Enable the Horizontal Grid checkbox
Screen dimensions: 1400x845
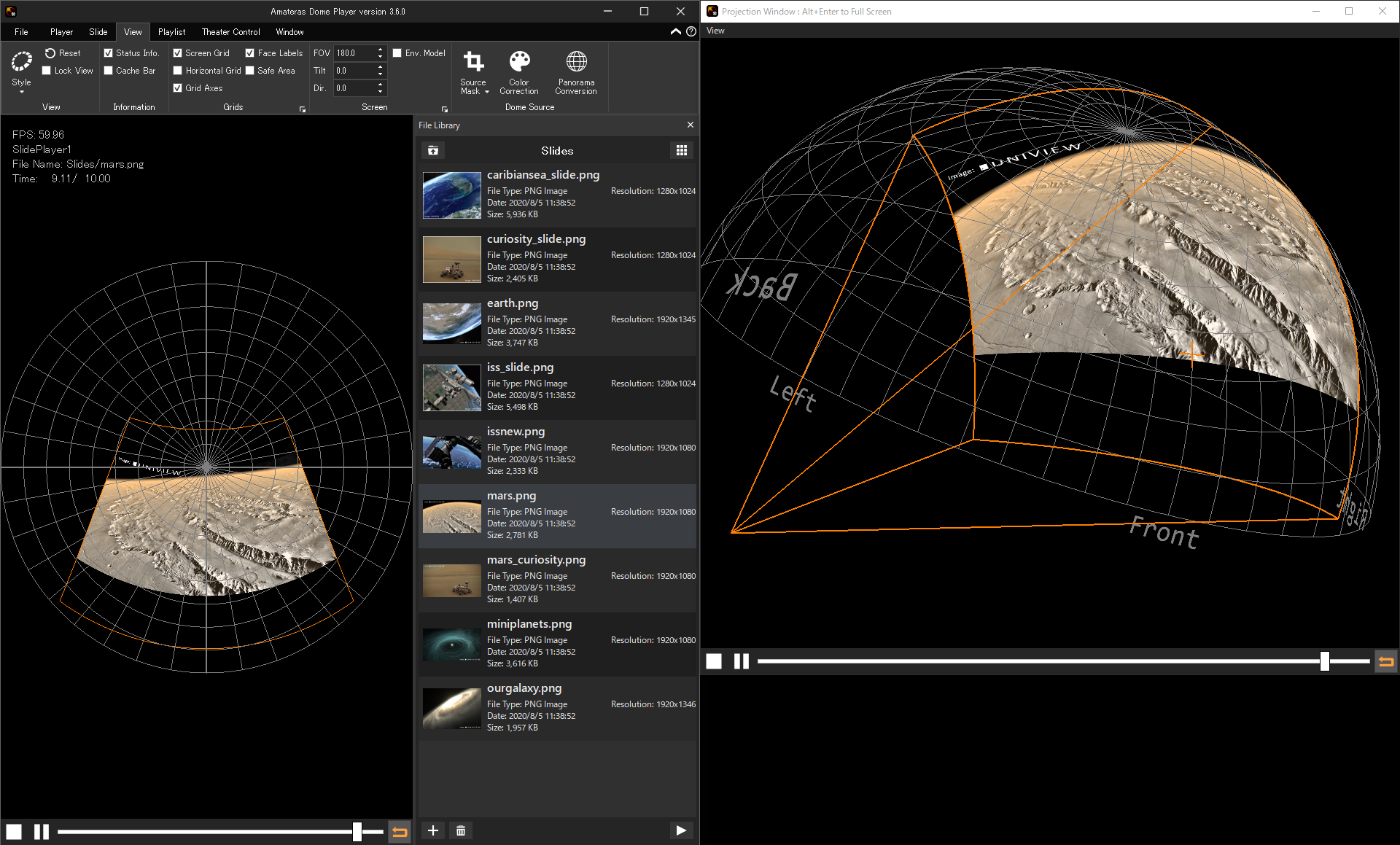tap(178, 71)
